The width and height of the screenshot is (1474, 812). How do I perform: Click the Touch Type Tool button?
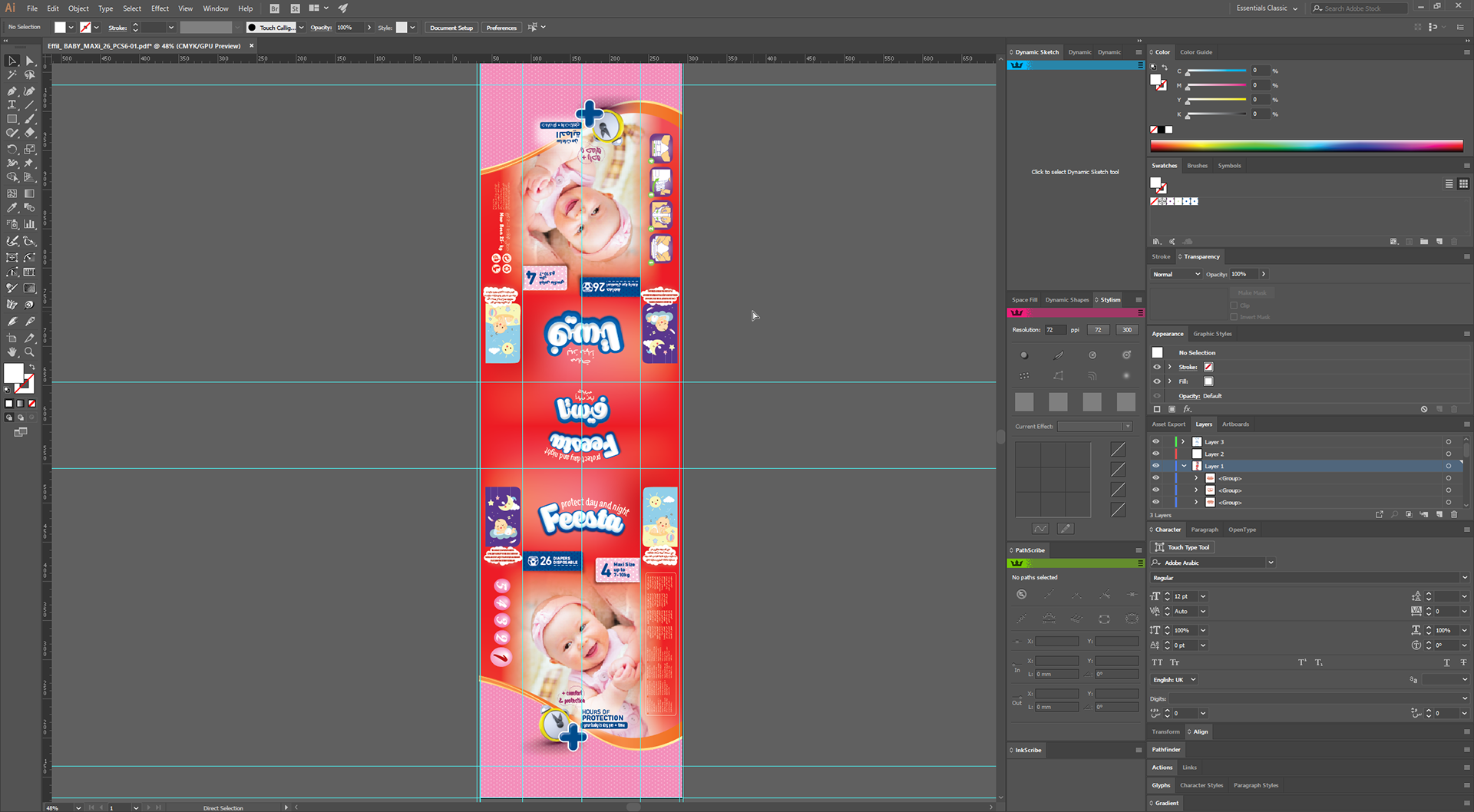(x=1182, y=547)
